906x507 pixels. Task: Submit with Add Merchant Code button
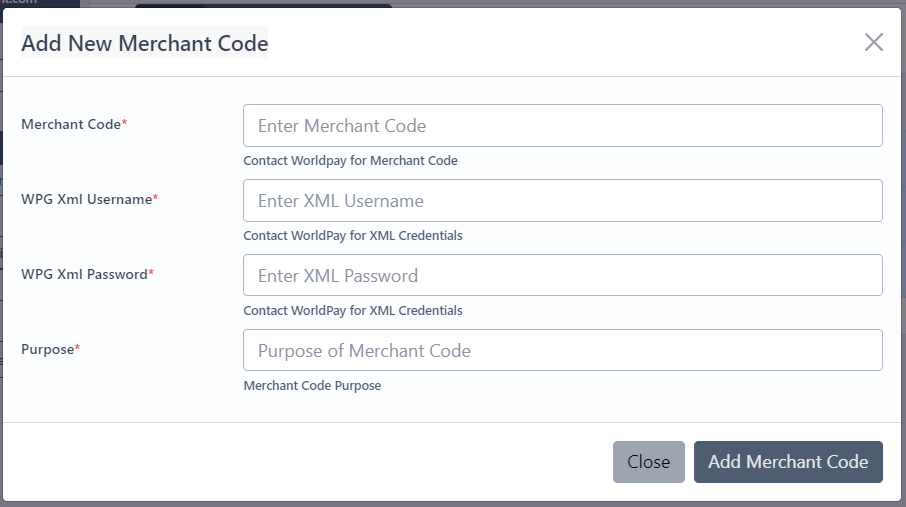[788, 462]
